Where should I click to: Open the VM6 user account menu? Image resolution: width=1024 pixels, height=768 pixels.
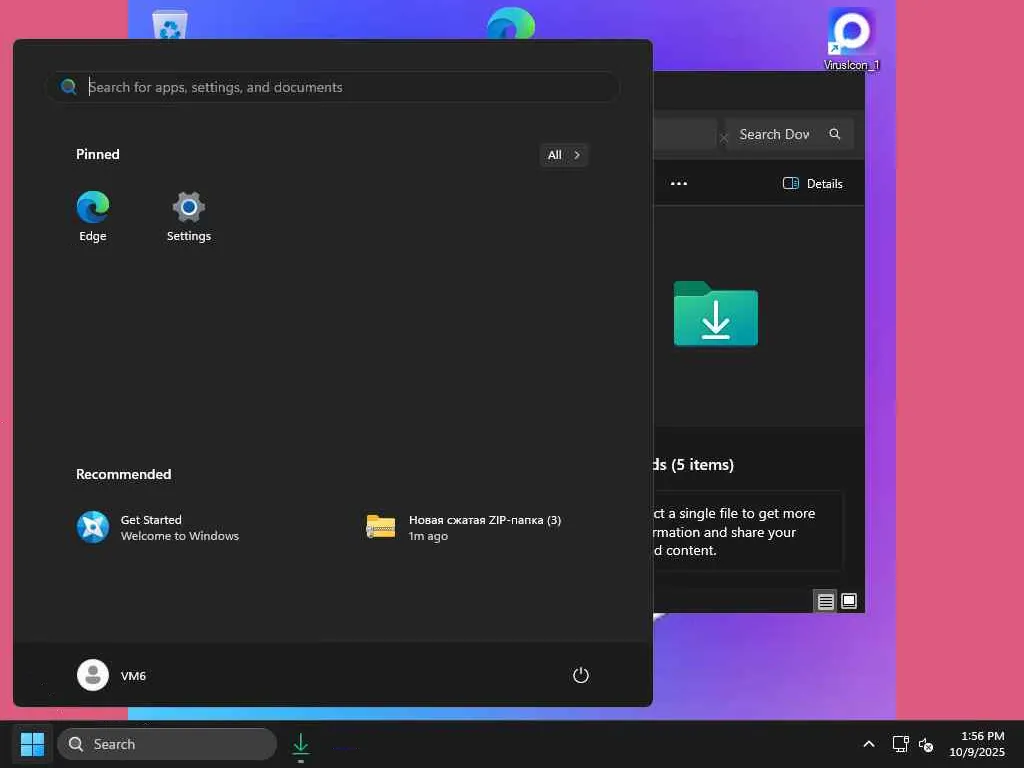pyautogui.click(x=112, y=675)
